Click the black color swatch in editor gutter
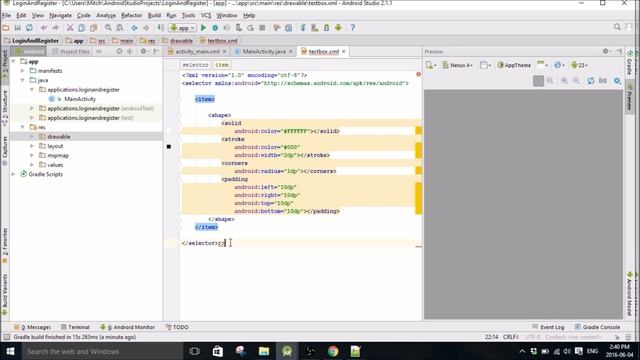 [x=169, y=147]
